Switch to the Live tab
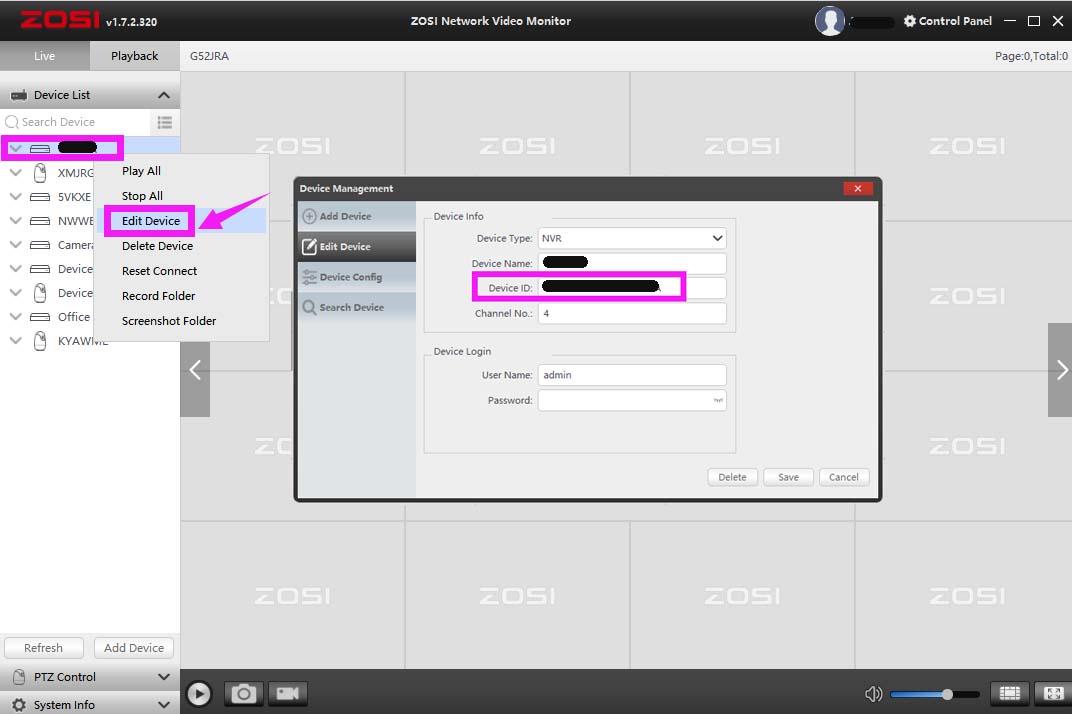Image resolution: width=1072 pixels, height=714 pixels. click(44, 56)
